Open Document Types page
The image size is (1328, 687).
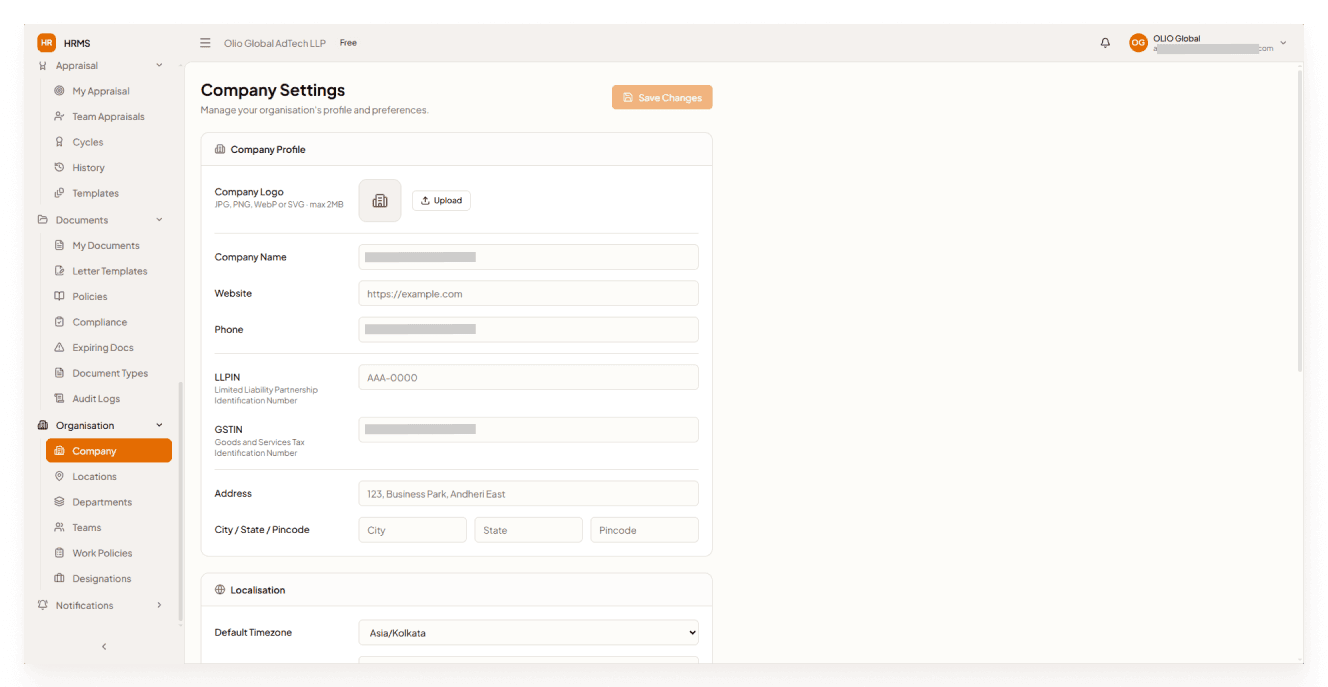(x=109, y=373)
